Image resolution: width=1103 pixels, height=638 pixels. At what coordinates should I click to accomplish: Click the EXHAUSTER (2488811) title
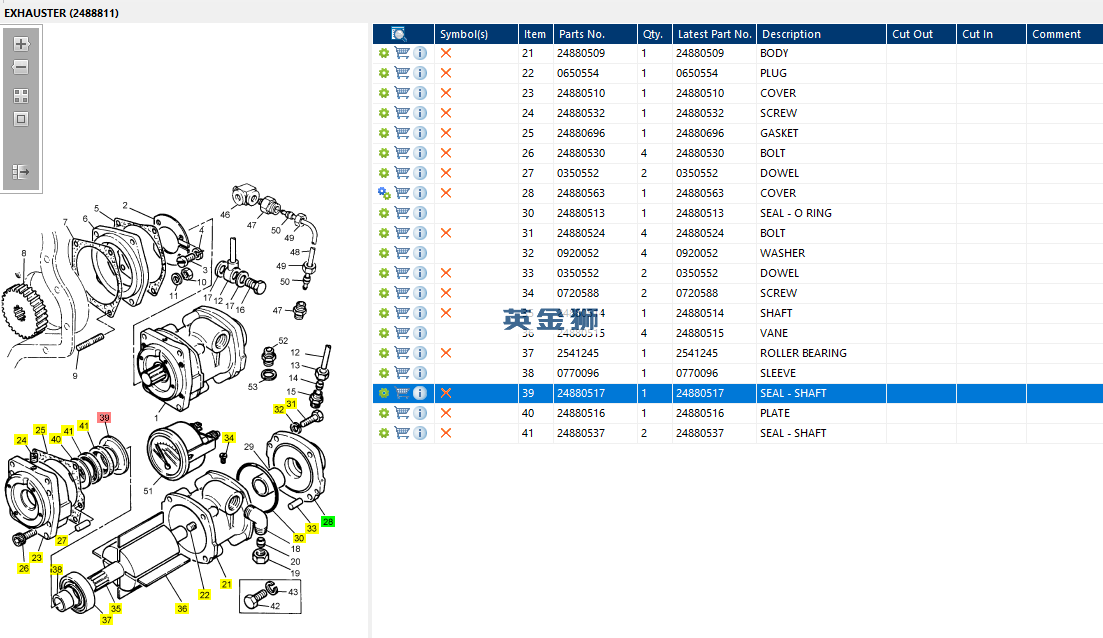pyautogui.click(x=61, y=13)
